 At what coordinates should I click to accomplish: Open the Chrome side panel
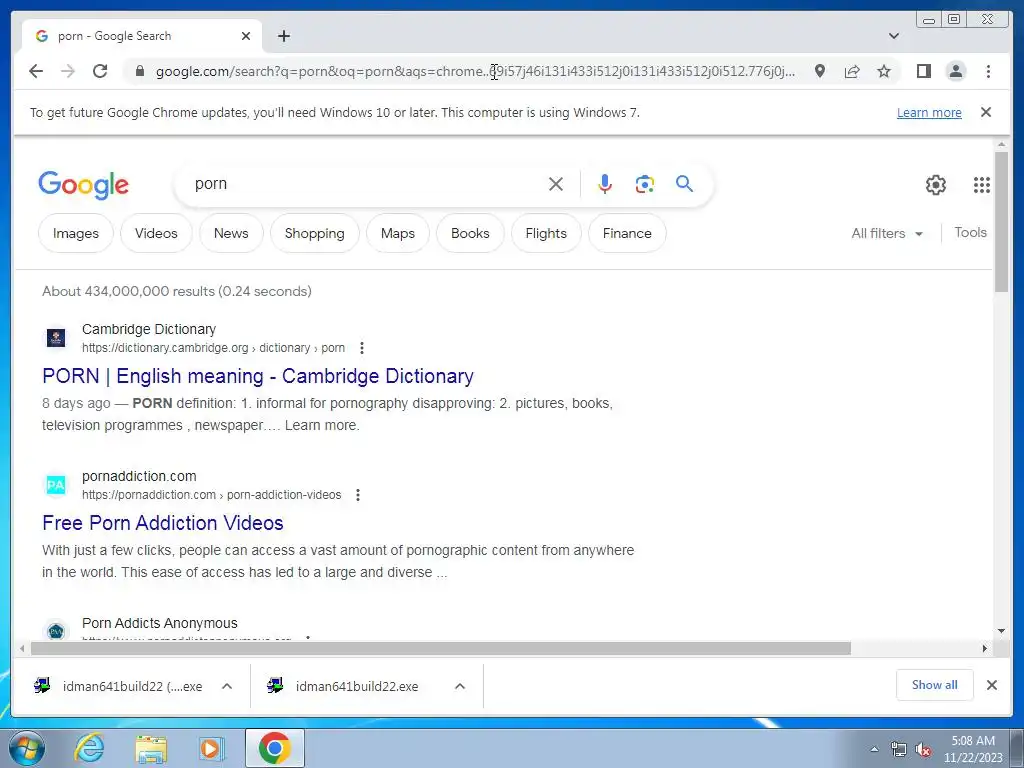coord(923,71)
